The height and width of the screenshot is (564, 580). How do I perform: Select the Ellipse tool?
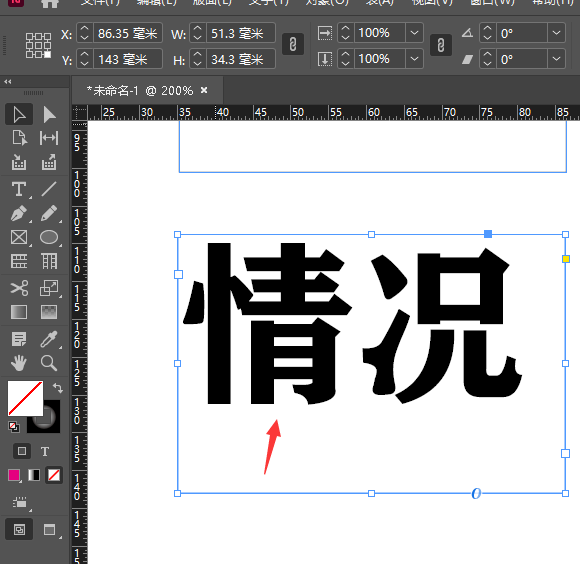49,237
